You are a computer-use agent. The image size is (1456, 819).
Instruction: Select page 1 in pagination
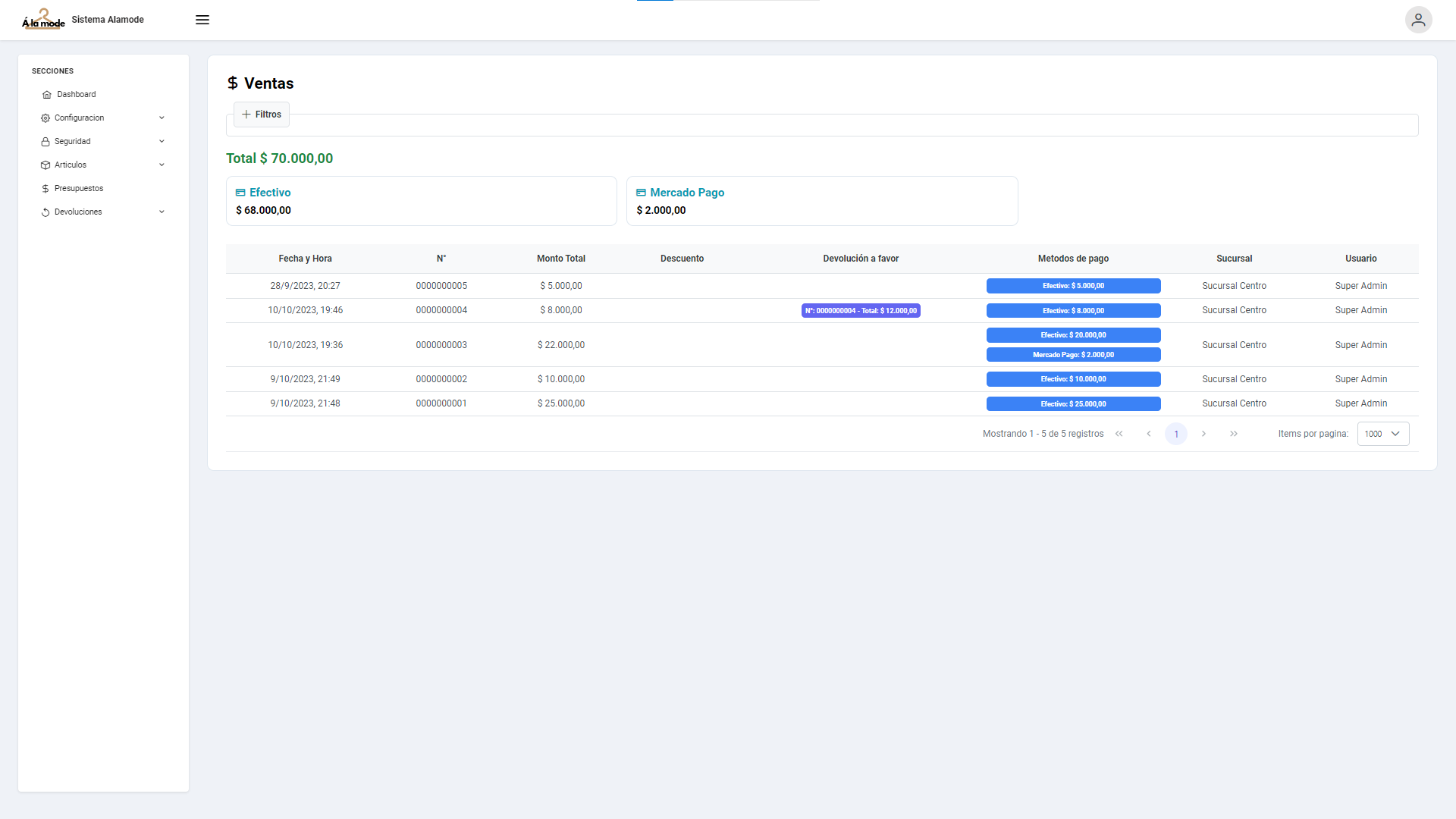coord(1176,434)
